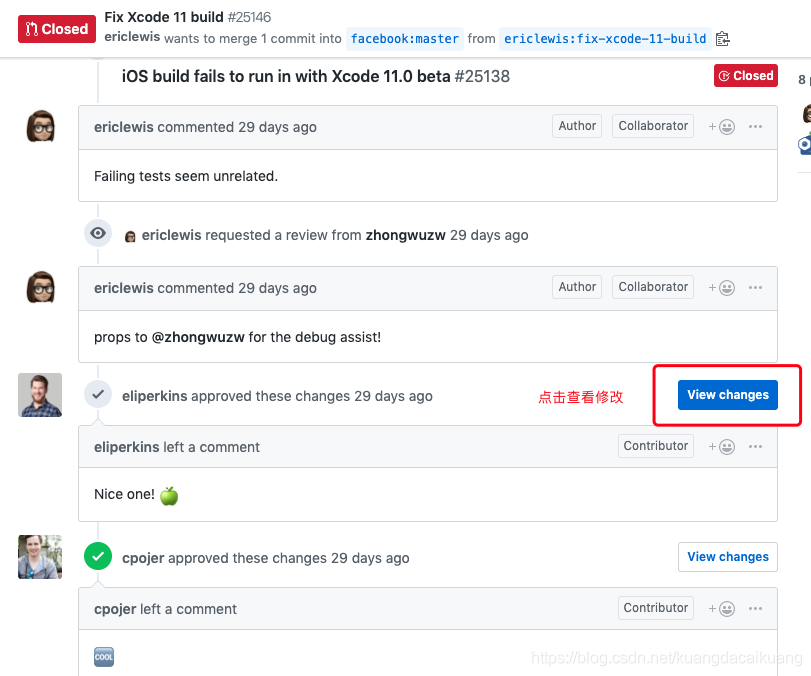Viewport: 811px width, 676px height.
Task: Click View changes for eliperkins' review
Action: pyautogui.click(x=728, y=395)
